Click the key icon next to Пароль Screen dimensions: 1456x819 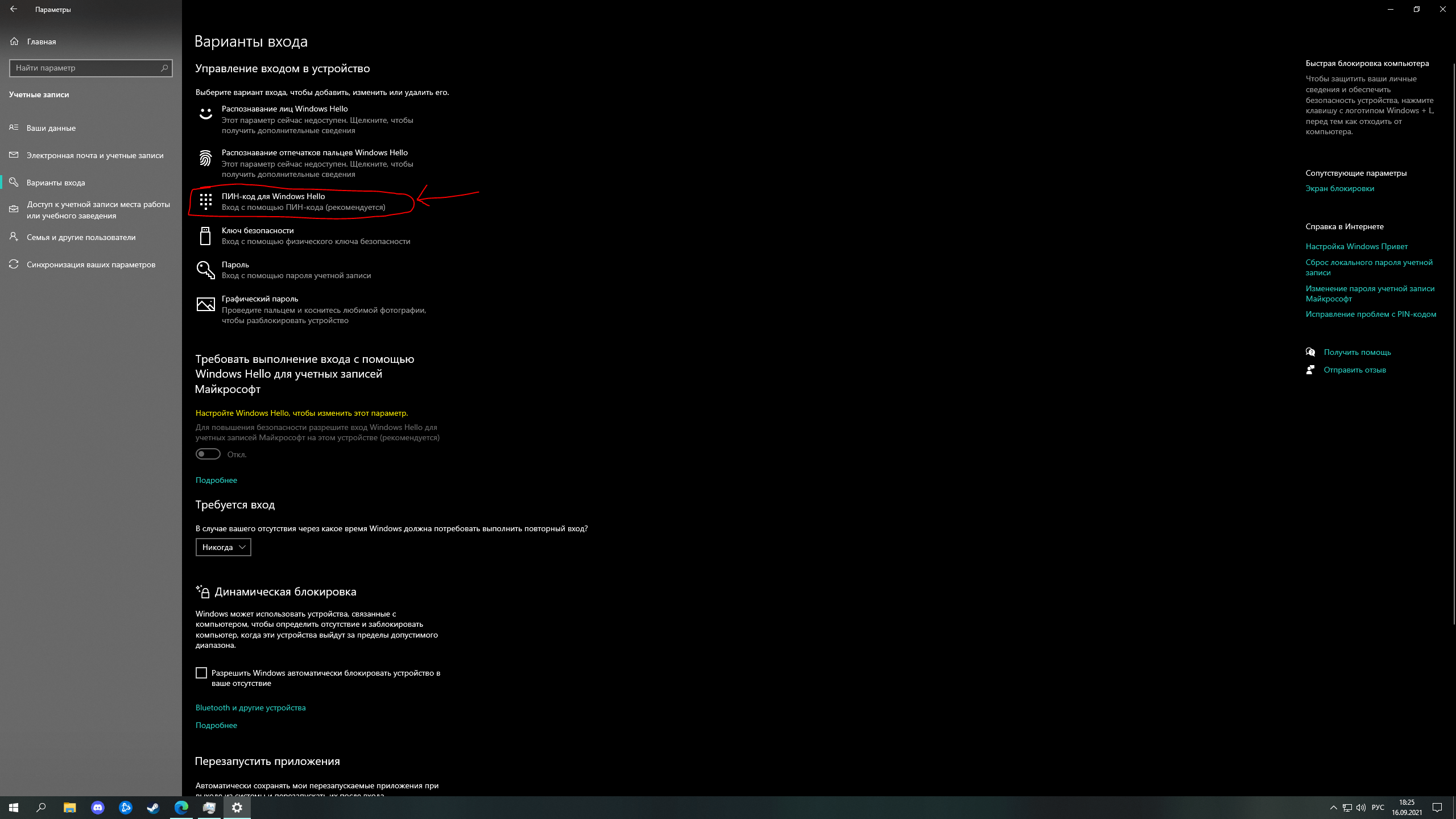pos(205,270)
